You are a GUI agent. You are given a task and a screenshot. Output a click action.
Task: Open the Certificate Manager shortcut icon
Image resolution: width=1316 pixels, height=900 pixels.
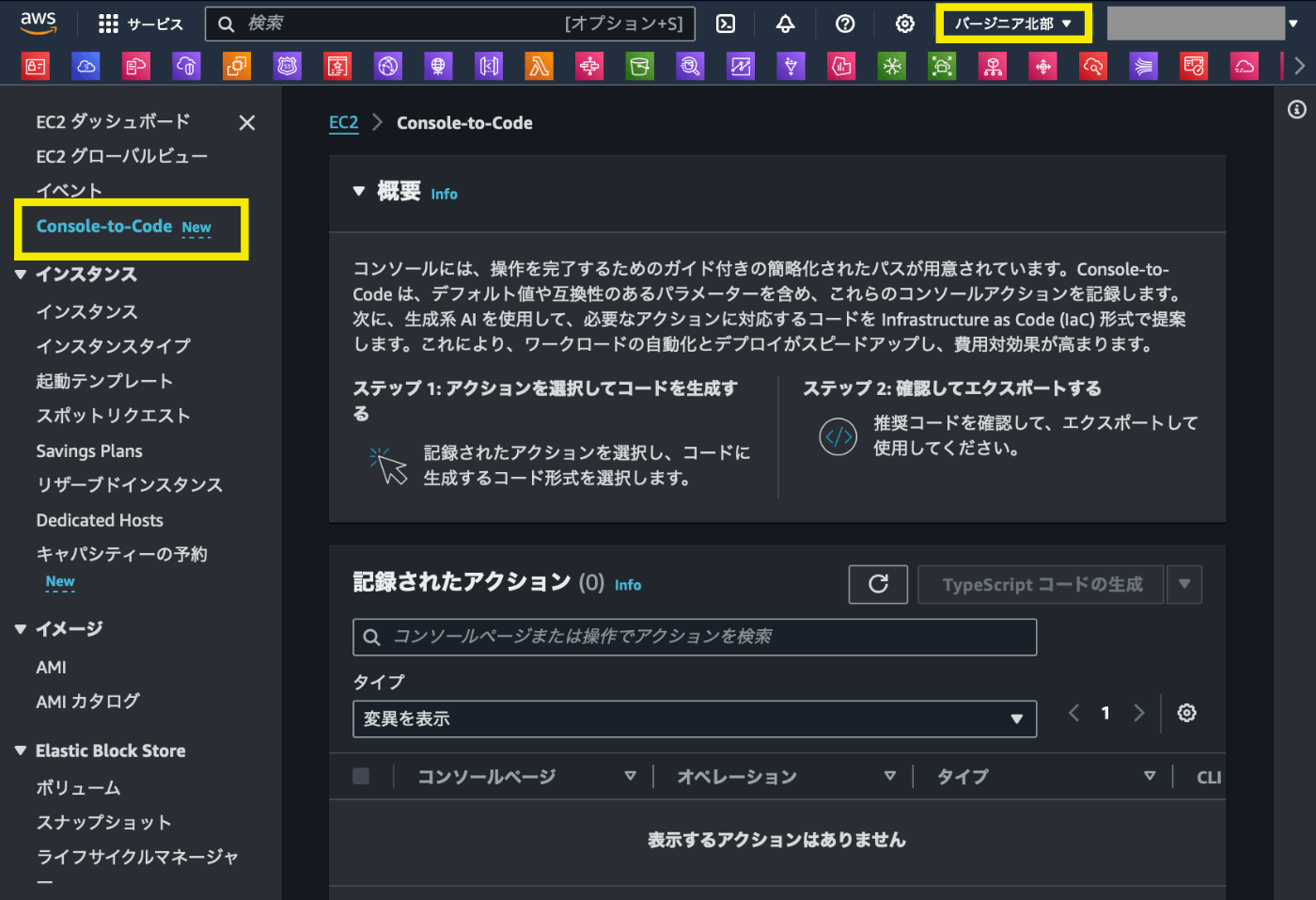click(x=337, y=66)
